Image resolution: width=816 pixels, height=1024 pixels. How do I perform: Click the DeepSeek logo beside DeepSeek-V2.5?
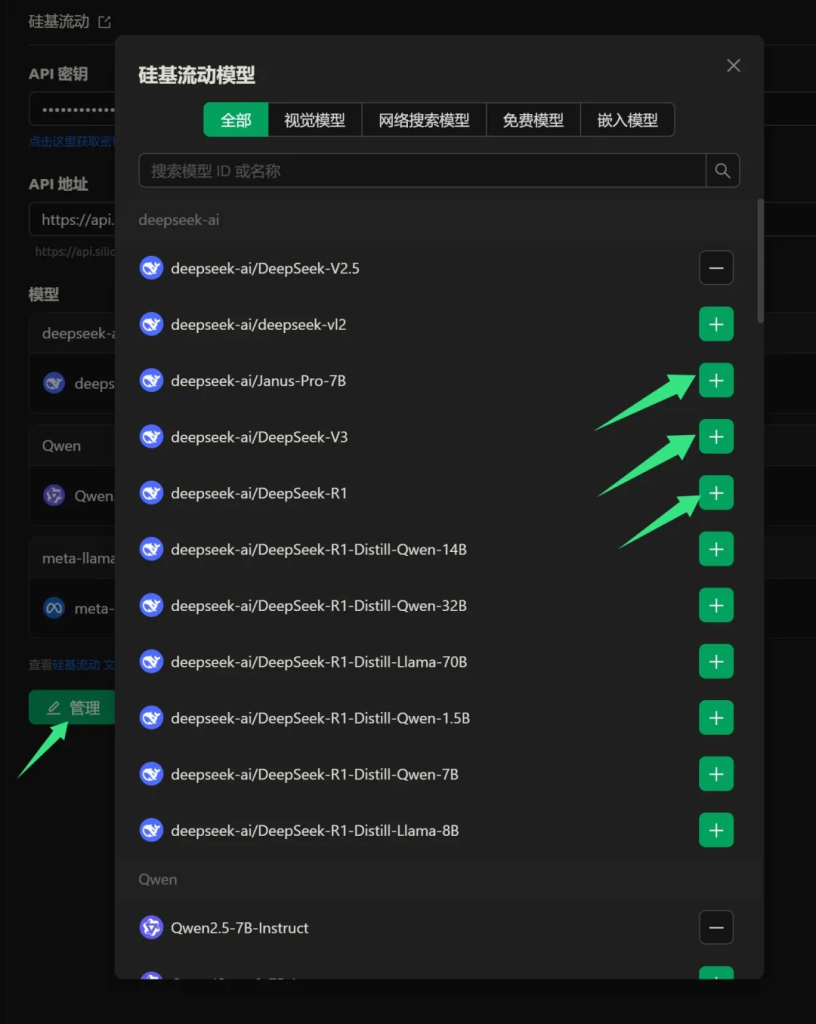click(x=151, y=268)
